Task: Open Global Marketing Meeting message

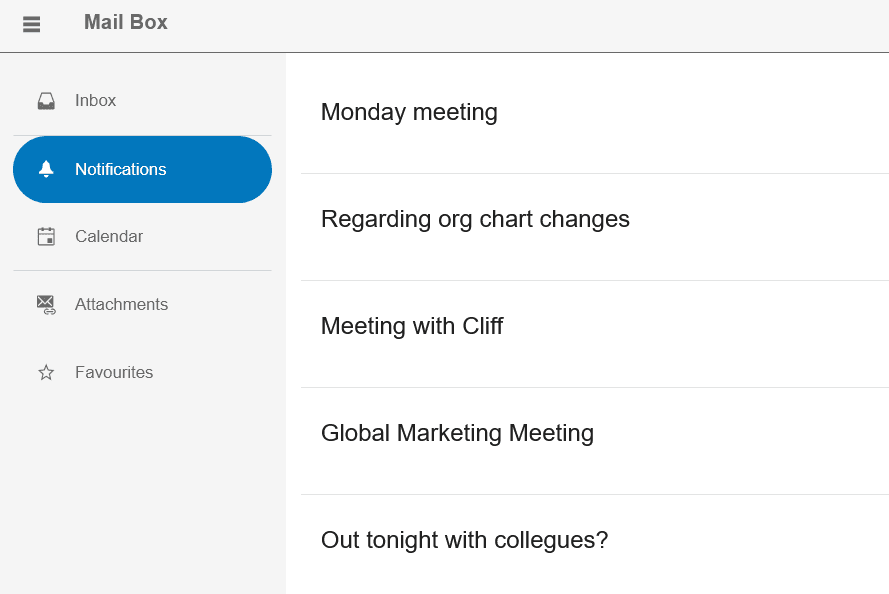Action: [x=458, y=434]
